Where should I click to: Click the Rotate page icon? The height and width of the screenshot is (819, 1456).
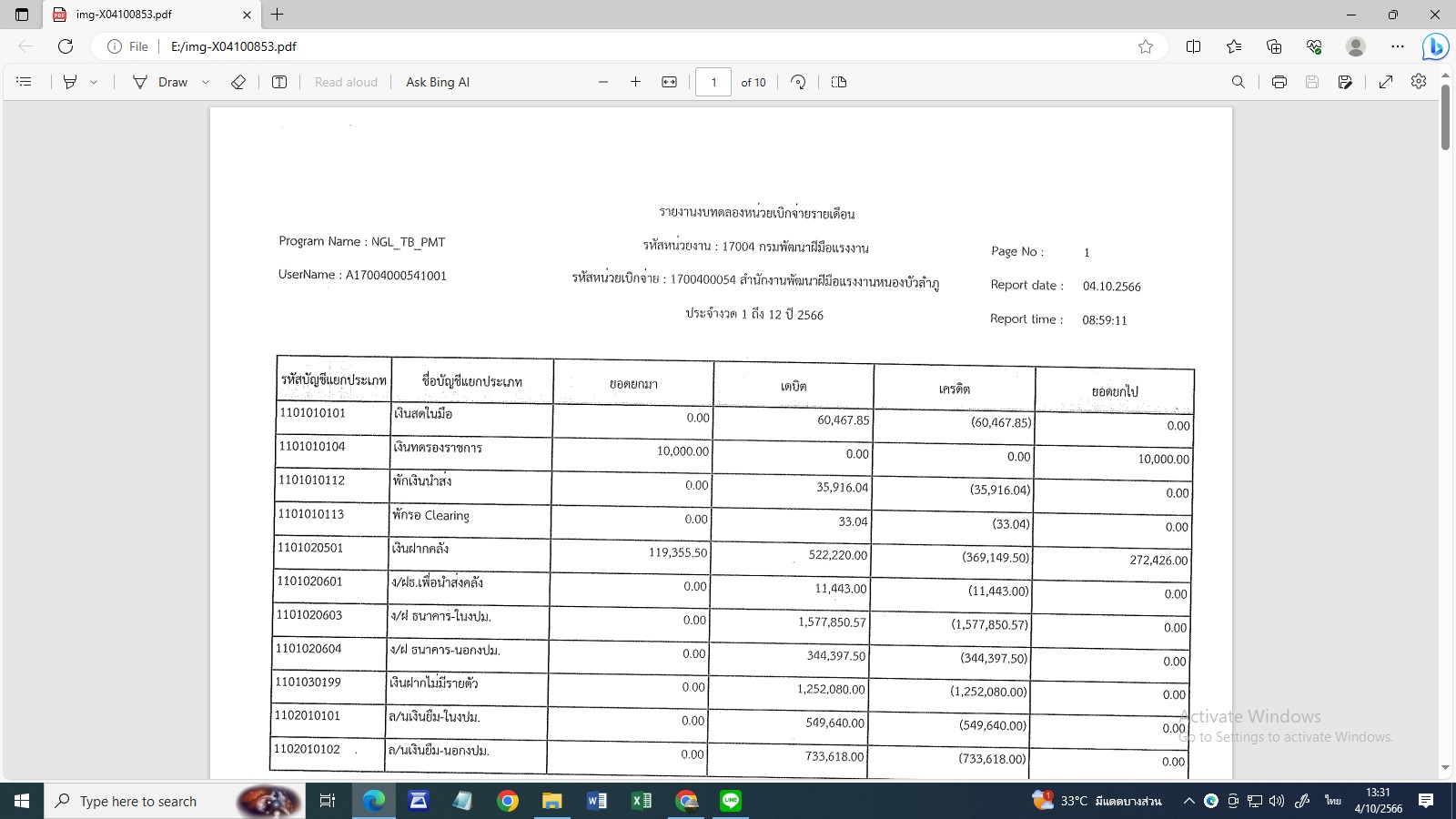[798, 82]
